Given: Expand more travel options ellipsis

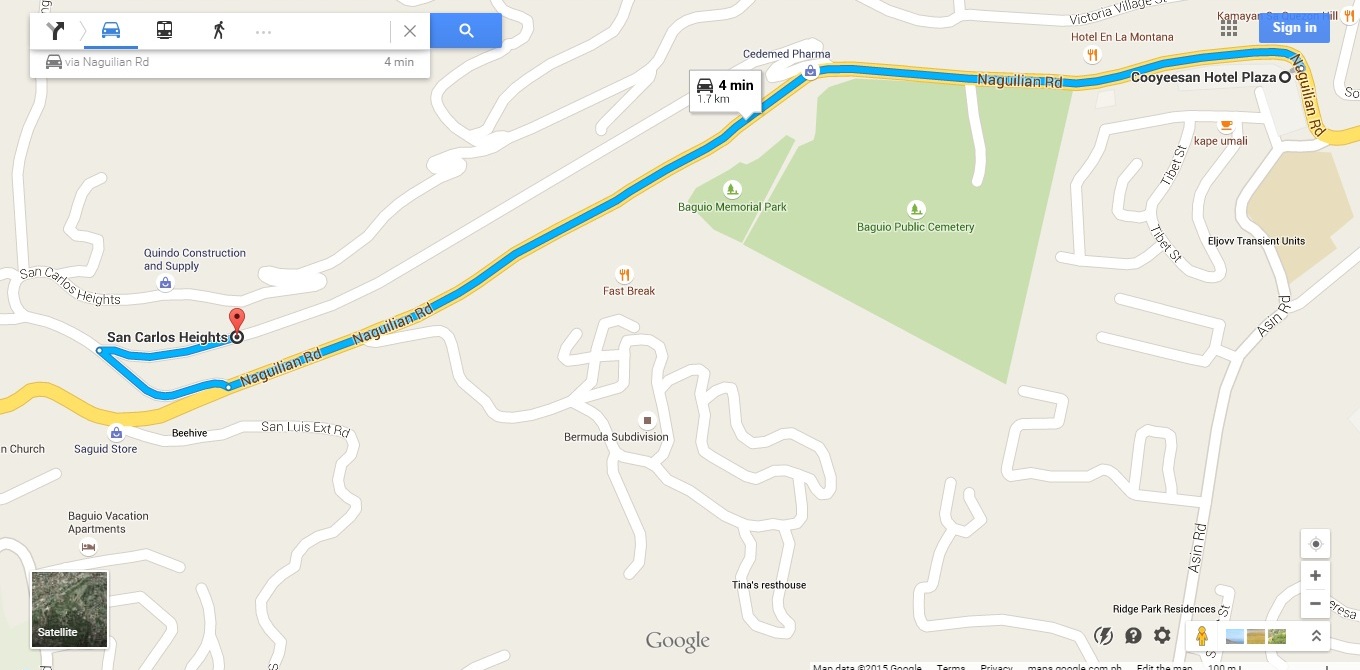Looking at the screenshot, I should click(x=263, y=32).
